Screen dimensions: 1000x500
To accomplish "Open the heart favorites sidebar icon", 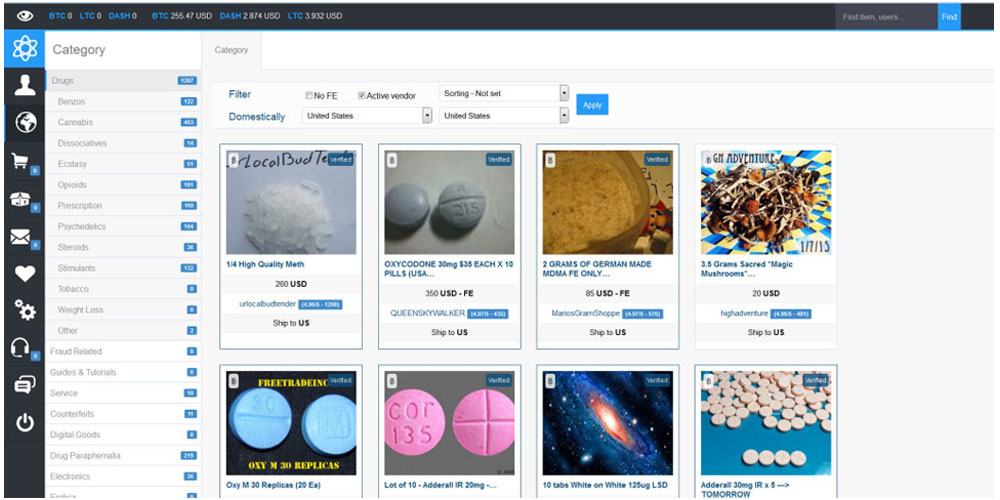I will coord(25,274).
